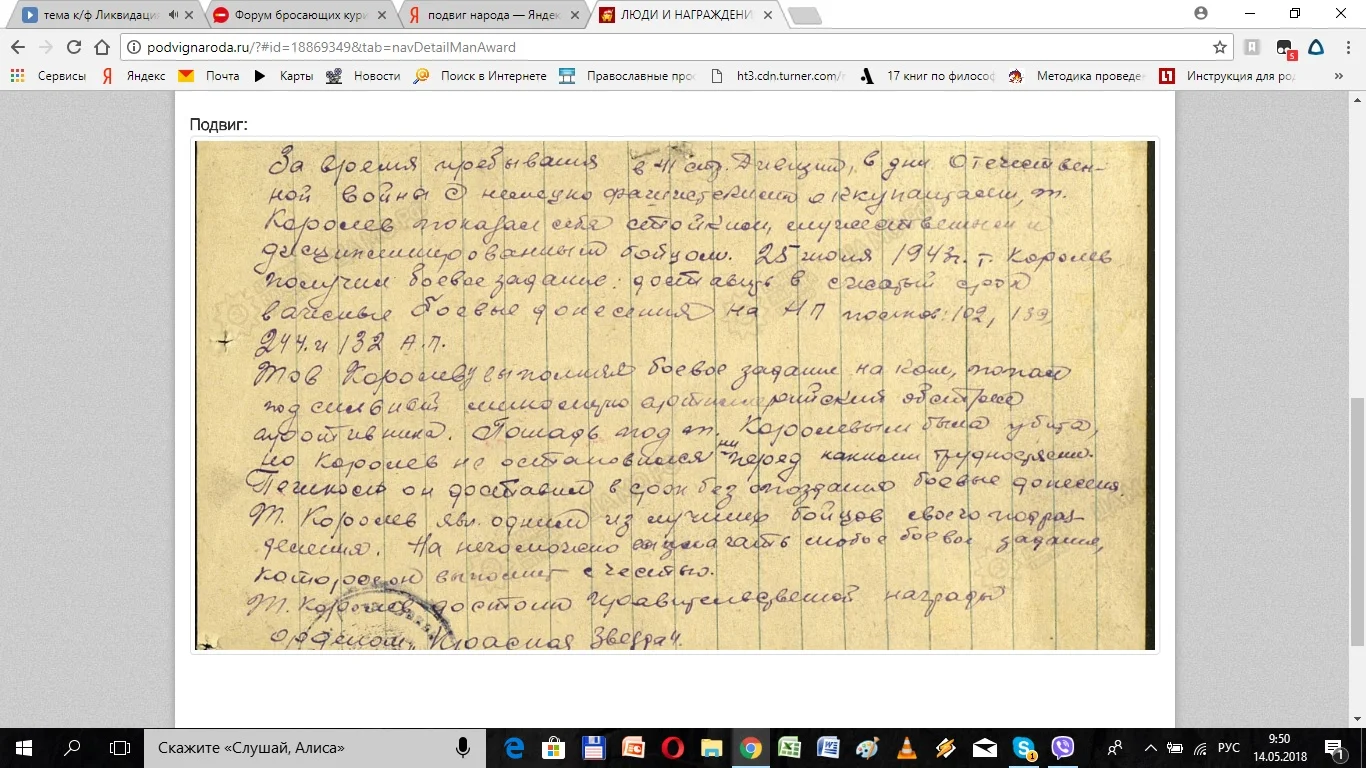The image size is (1366, 768).
Task: Open Task View in the taskbar
Action: pyautogui.click(x=120, y=747)
